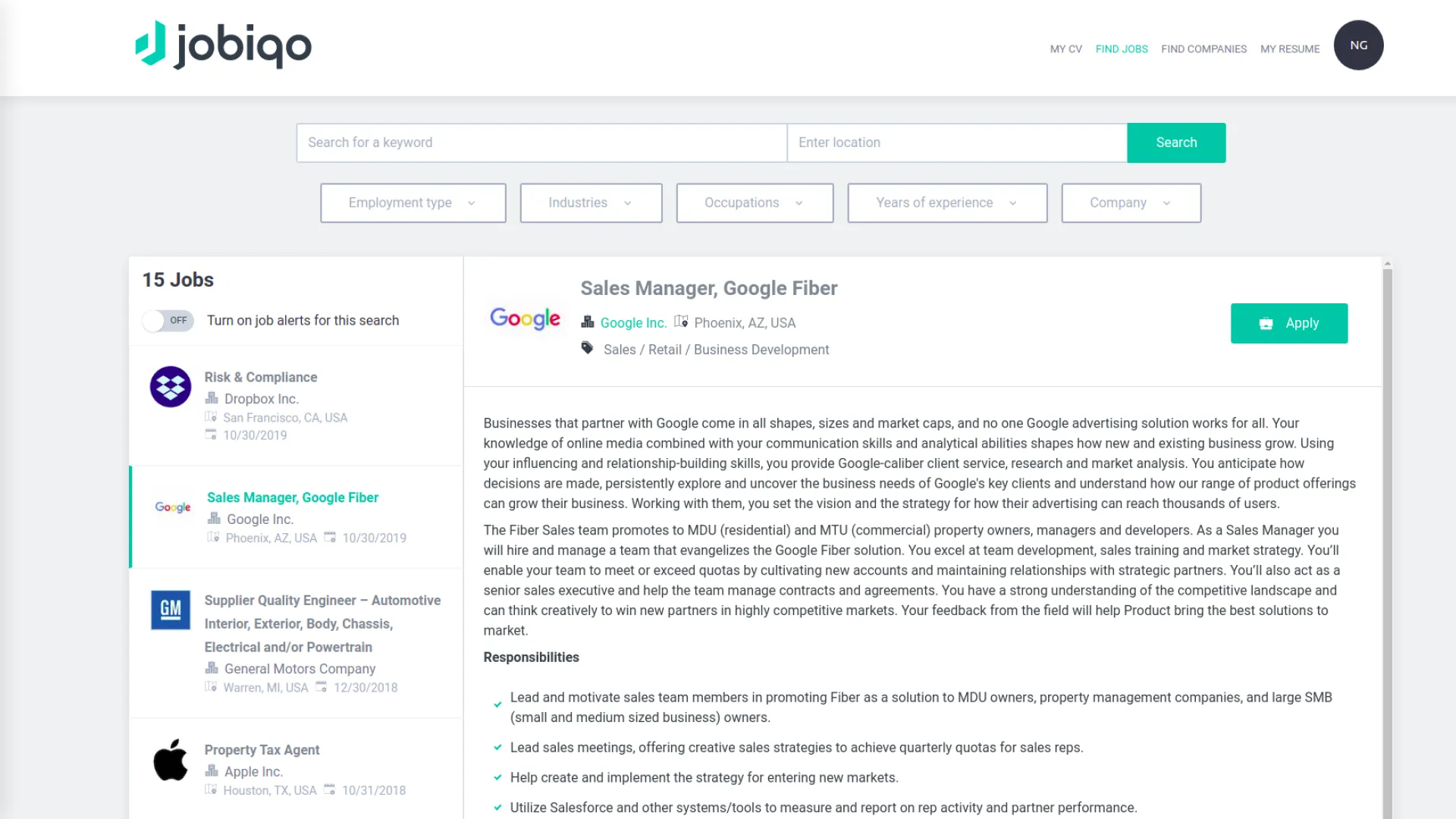The width and height of the screenshot is (1456, 819).
Task: Open the Google Inc. company link
Action: point(633,323)
